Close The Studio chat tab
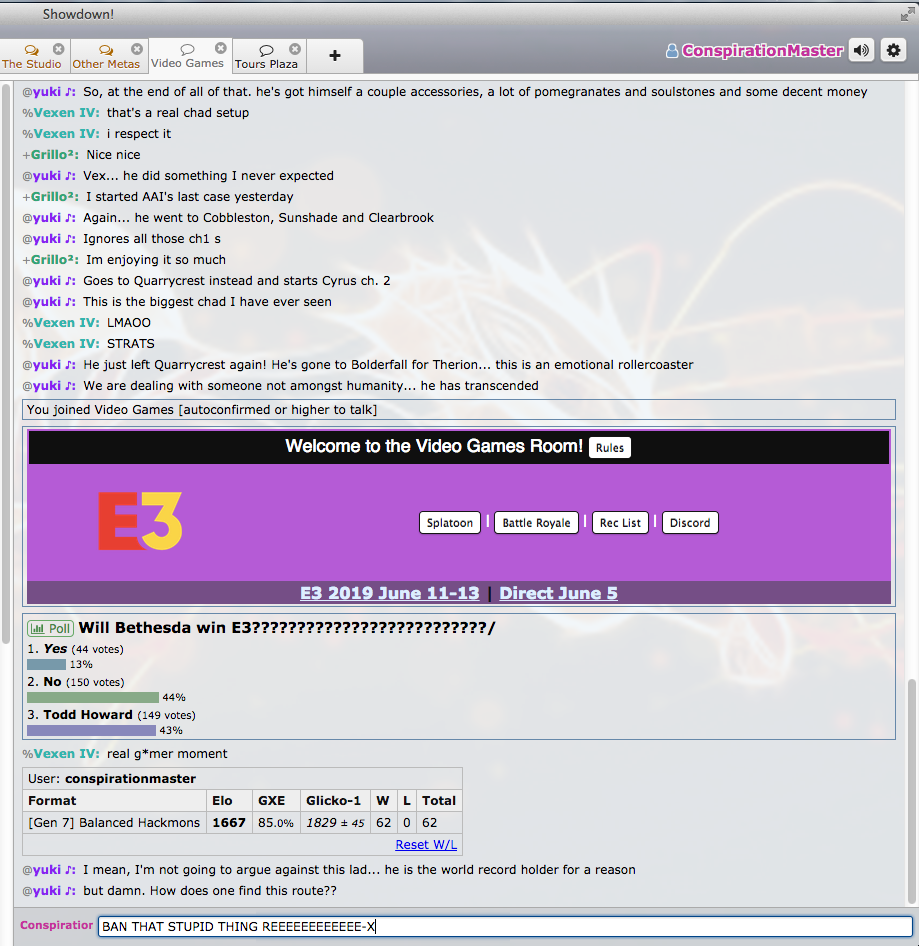 (x=59, y=49)
